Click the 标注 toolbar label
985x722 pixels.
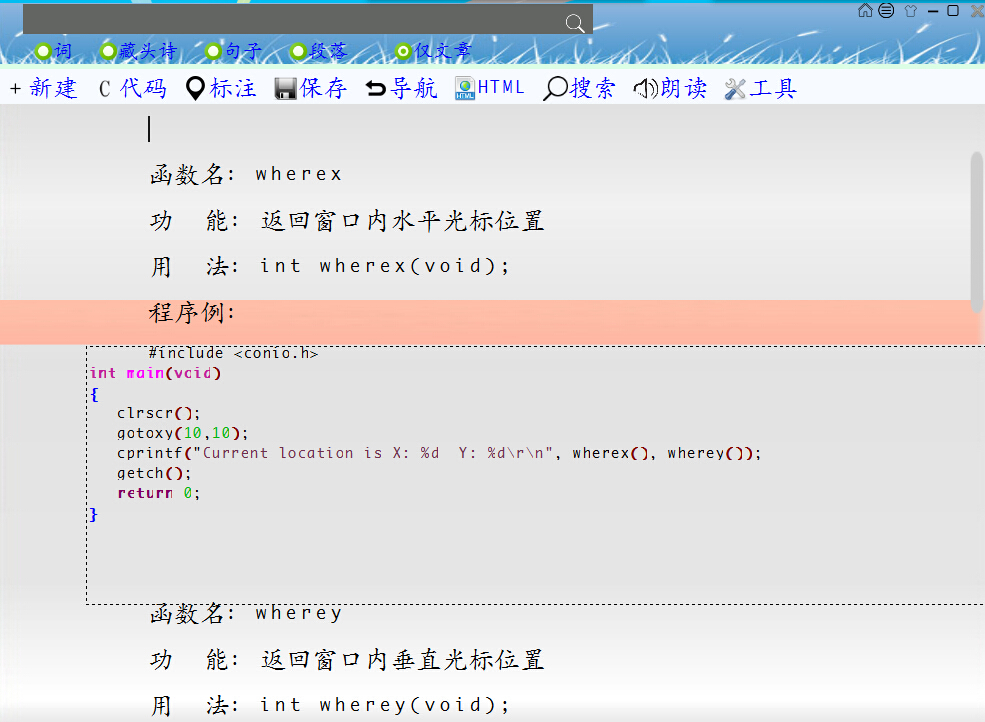233,88
